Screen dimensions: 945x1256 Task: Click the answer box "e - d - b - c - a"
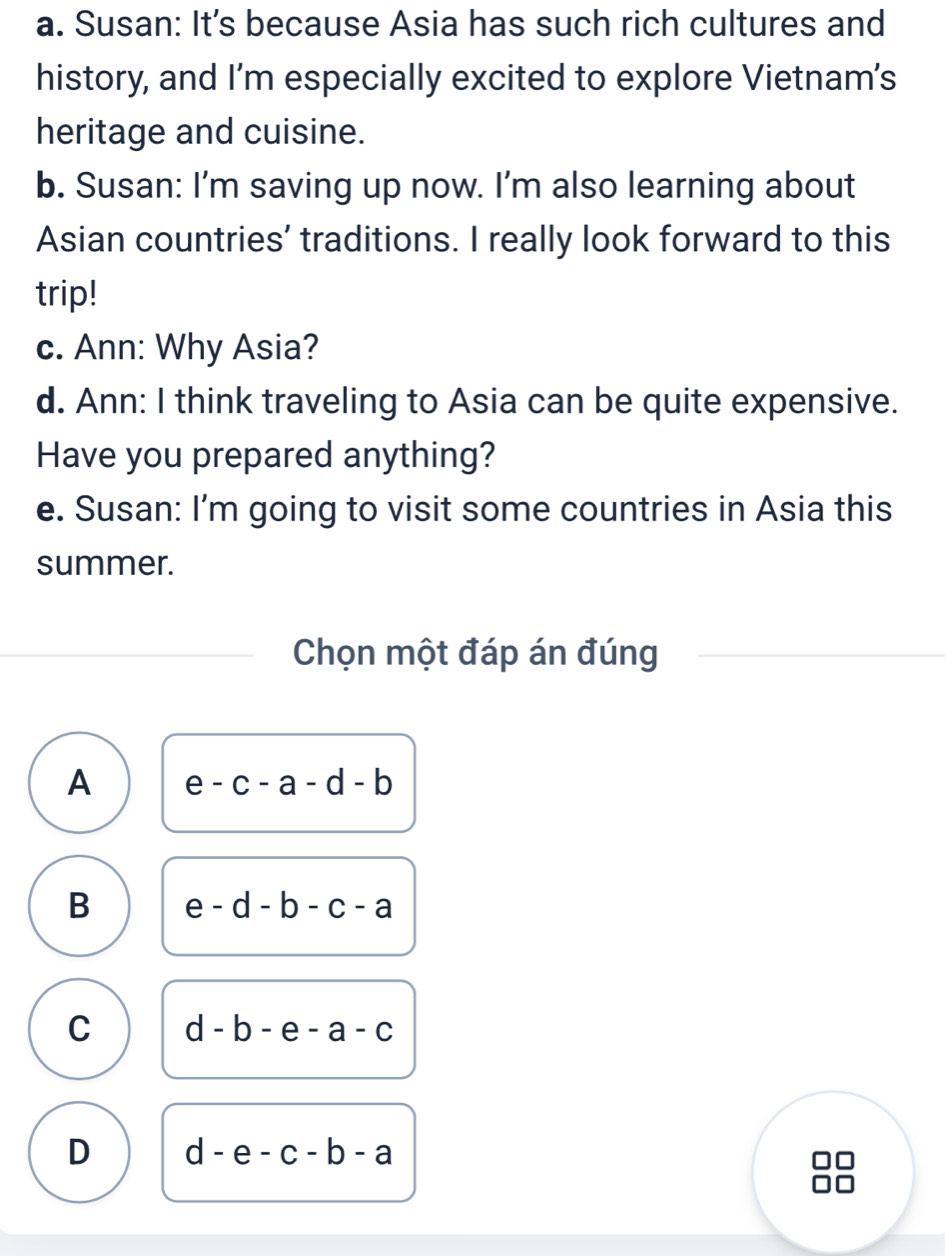coord(289,906)
